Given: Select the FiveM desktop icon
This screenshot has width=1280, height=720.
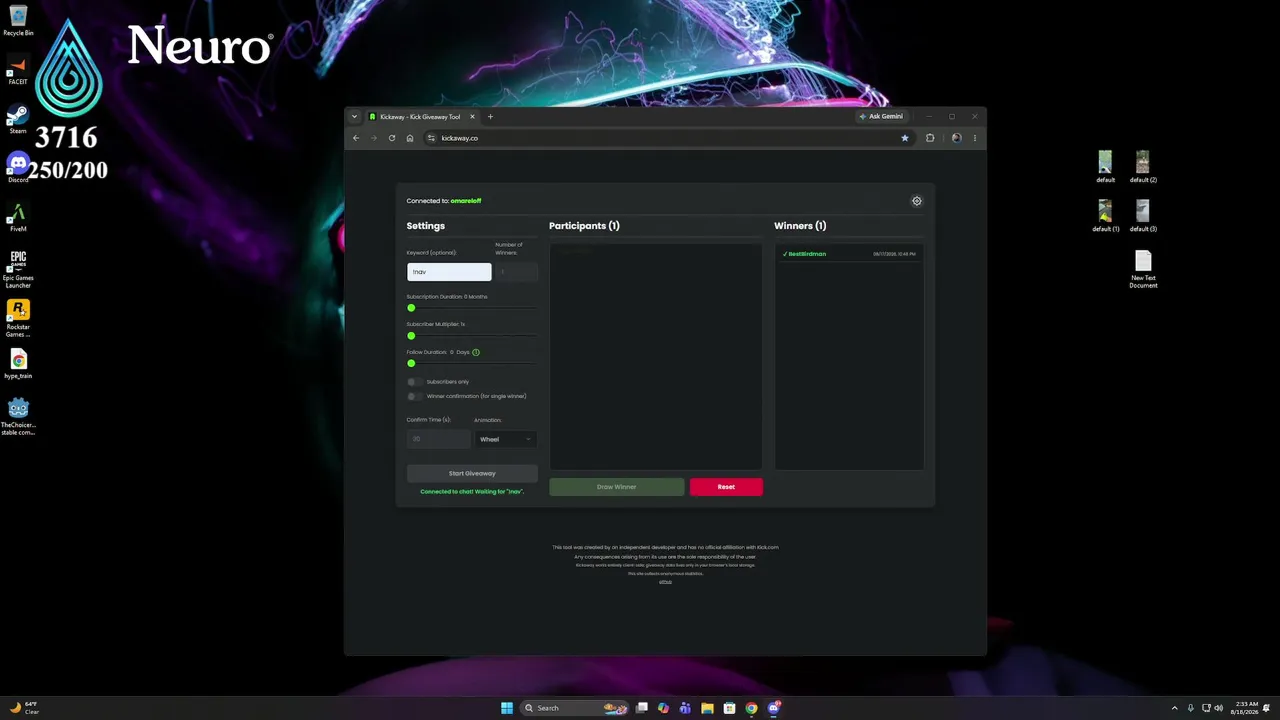Looking at the screenshot, I should 18,217.
